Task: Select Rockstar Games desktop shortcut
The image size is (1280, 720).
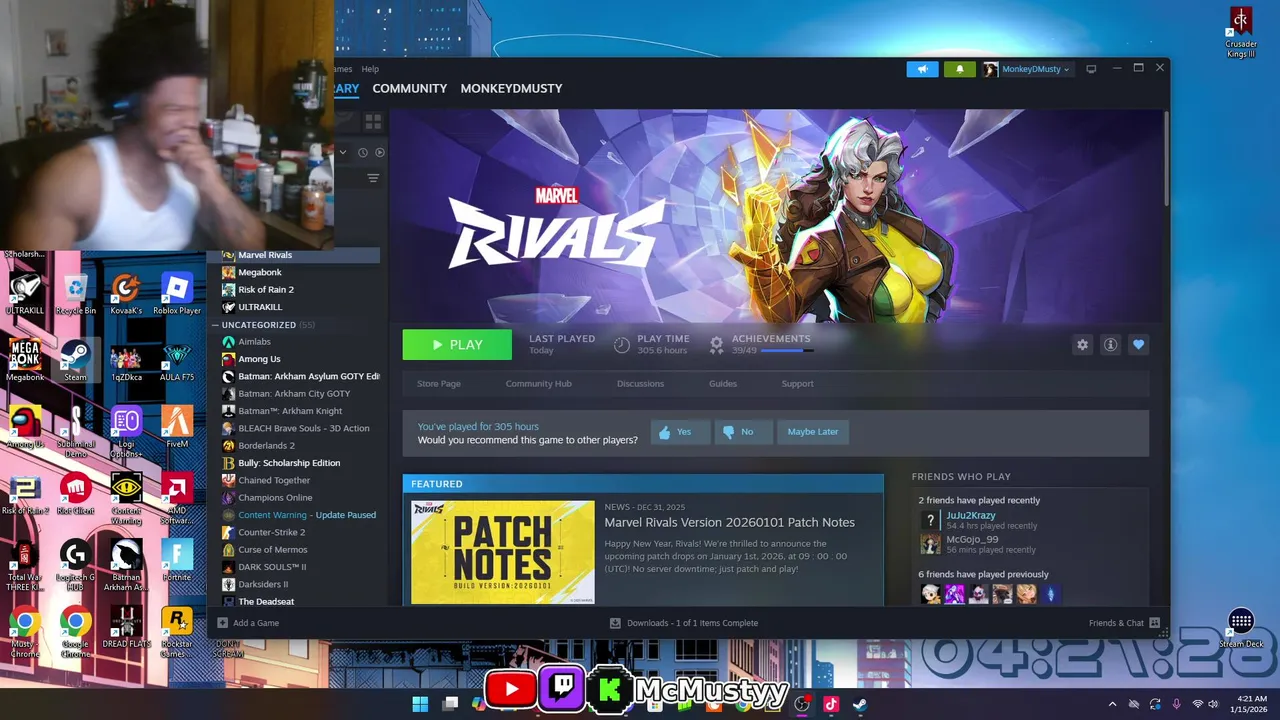Action: click(177, 632)
